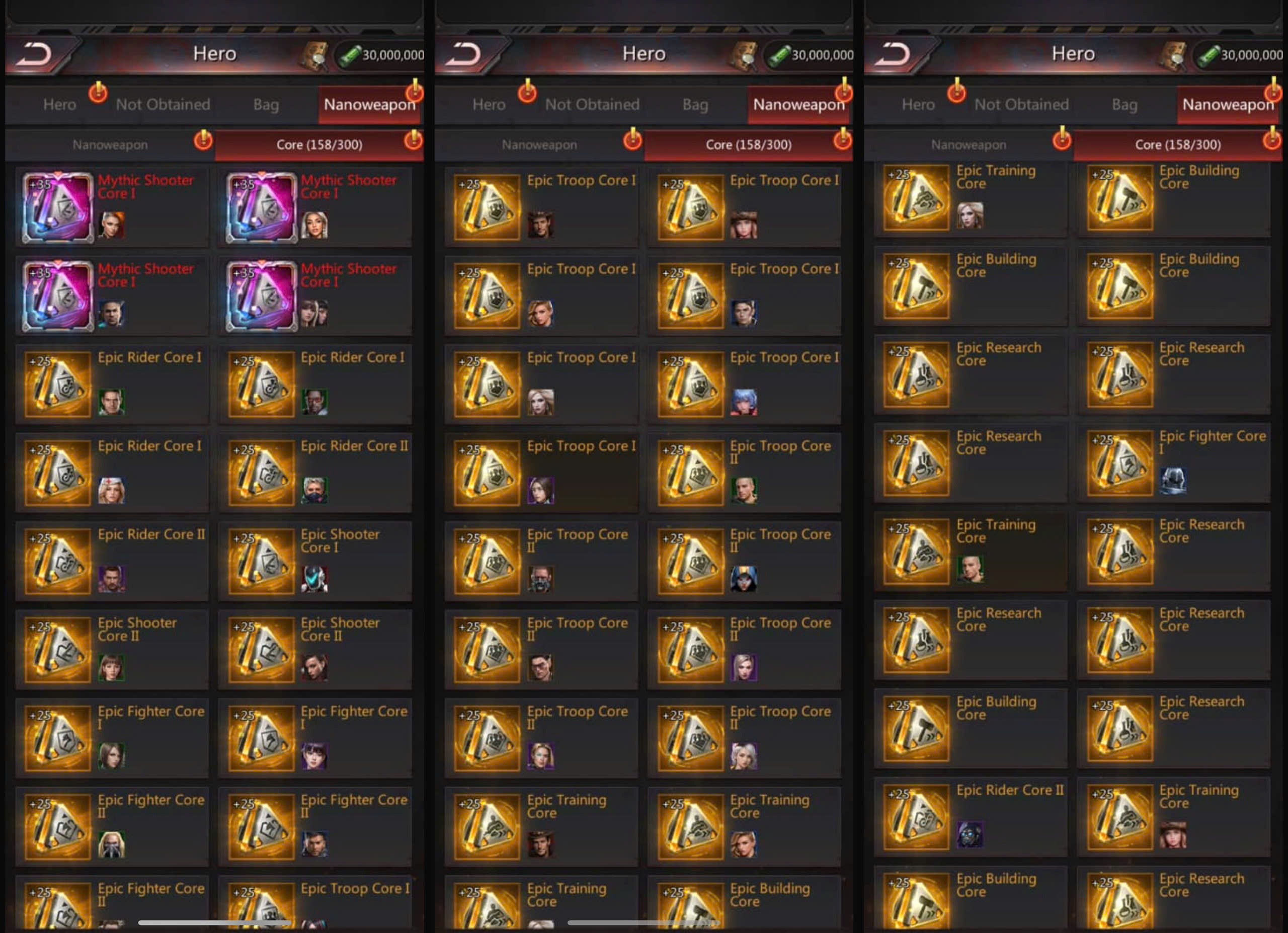
Task: Tap masked hero avatar on left screen's Epic Rider Core II
Action: 314,490
